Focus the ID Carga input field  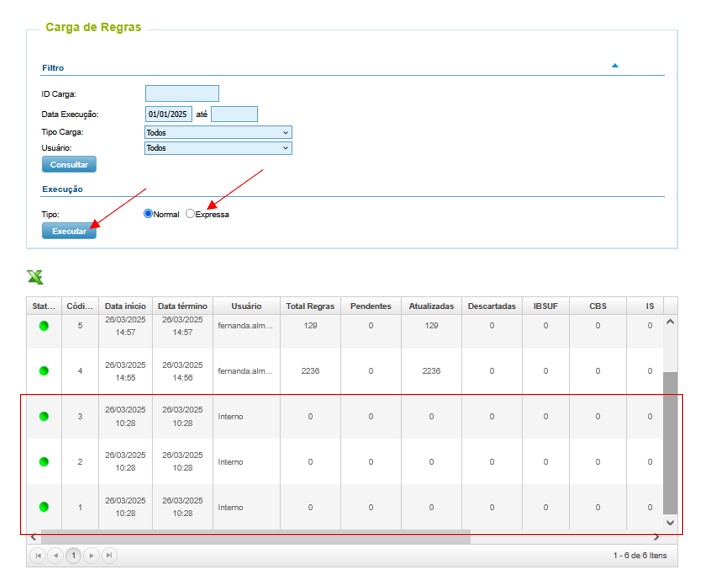(x=182, y=93)
